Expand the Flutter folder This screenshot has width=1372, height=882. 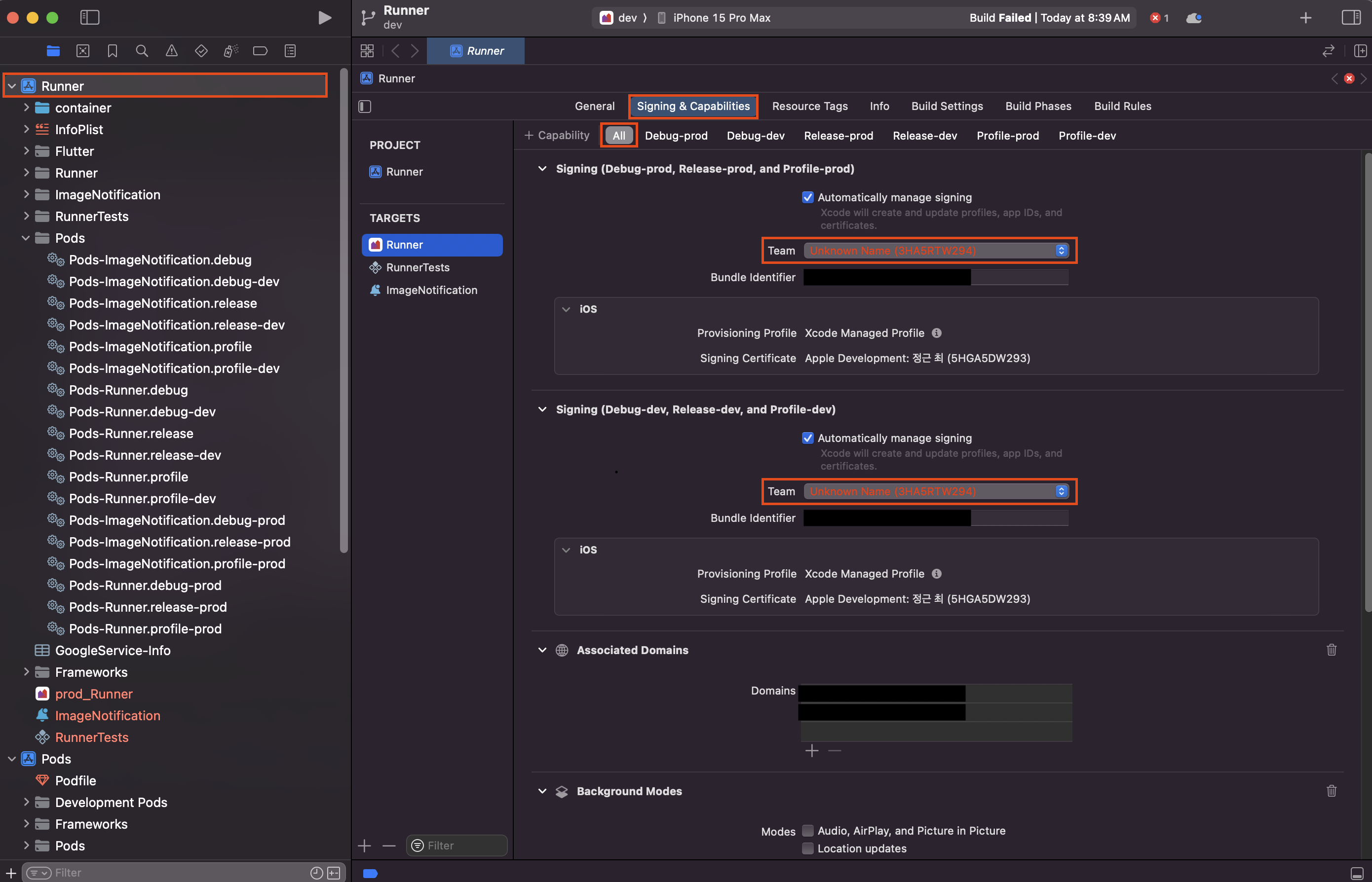tap(26, 150)
